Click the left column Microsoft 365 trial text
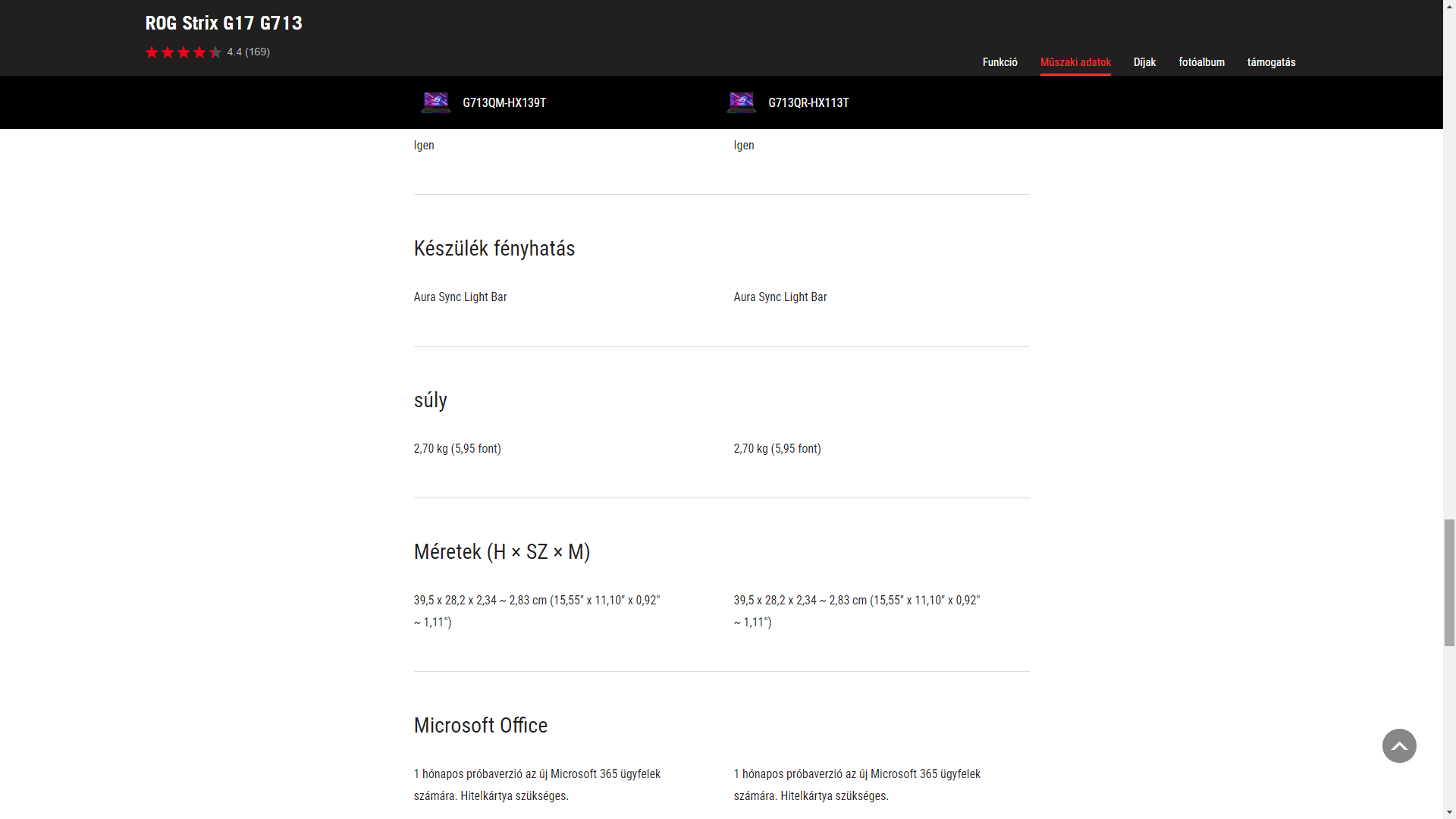Viewport: 1456px width, 819px height. coord(537,785)
